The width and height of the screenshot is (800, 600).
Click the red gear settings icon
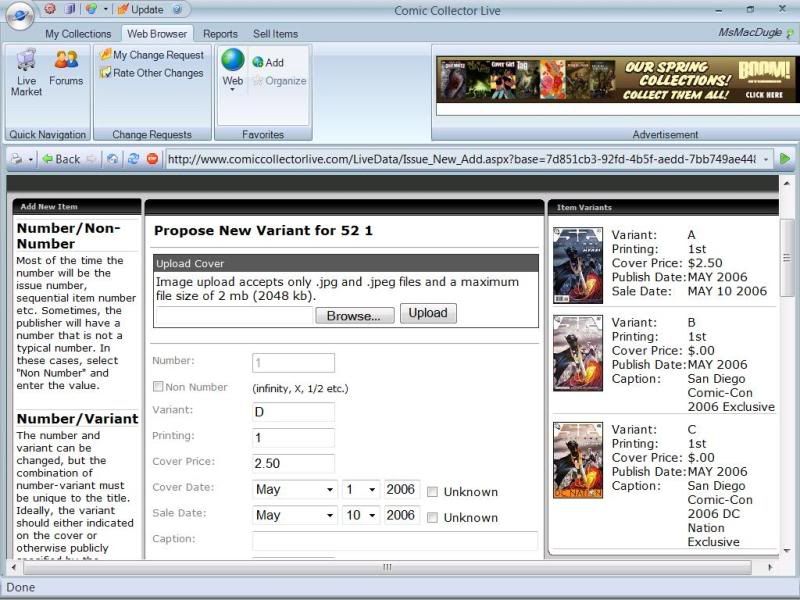click(49, 9)
